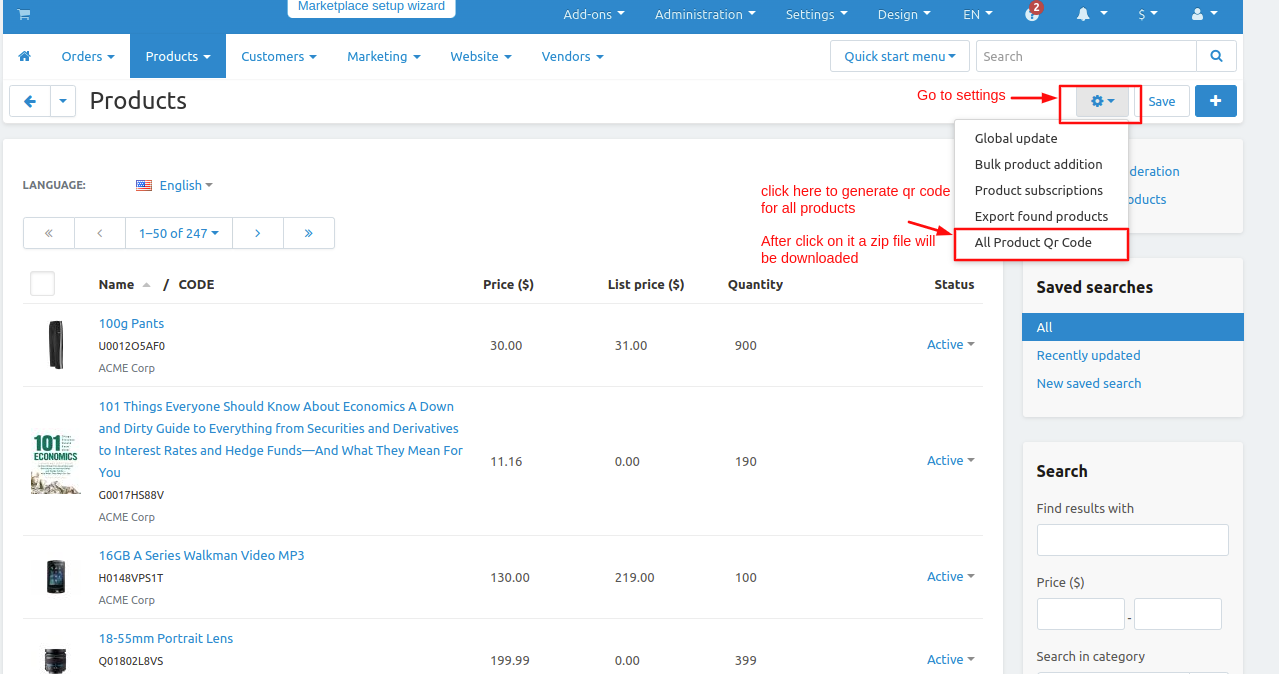Click the 101 Economics book thumbnail

click(55, 463)
